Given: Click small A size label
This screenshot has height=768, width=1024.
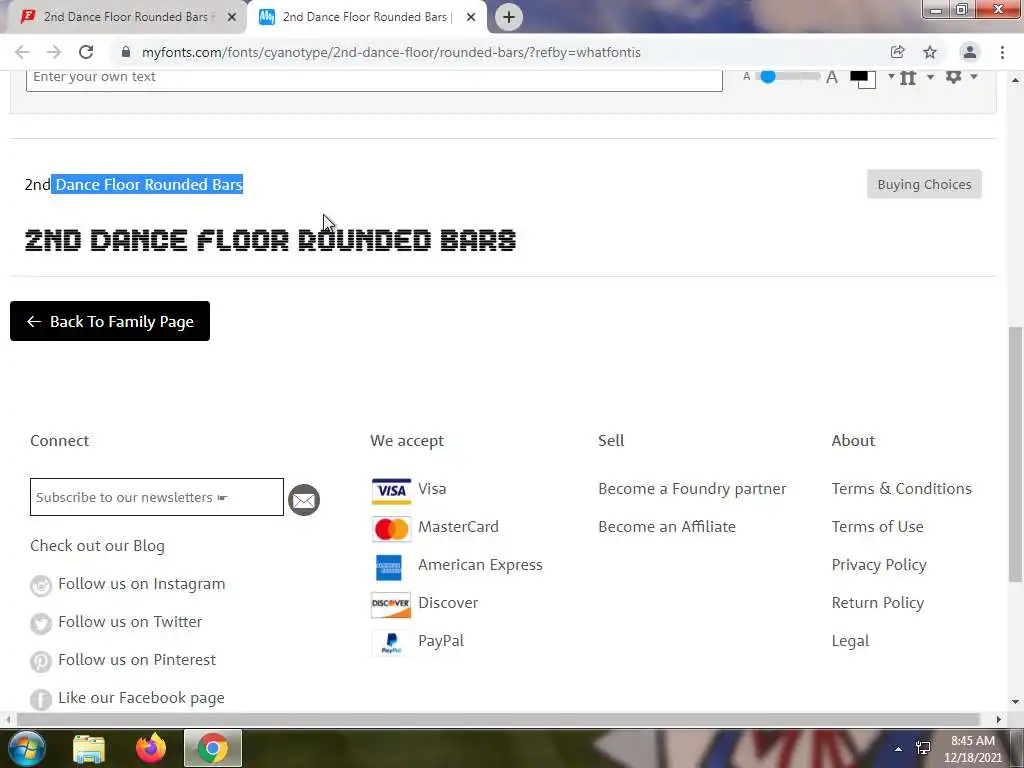Looking at the screenshot, I should pos(746,76).
